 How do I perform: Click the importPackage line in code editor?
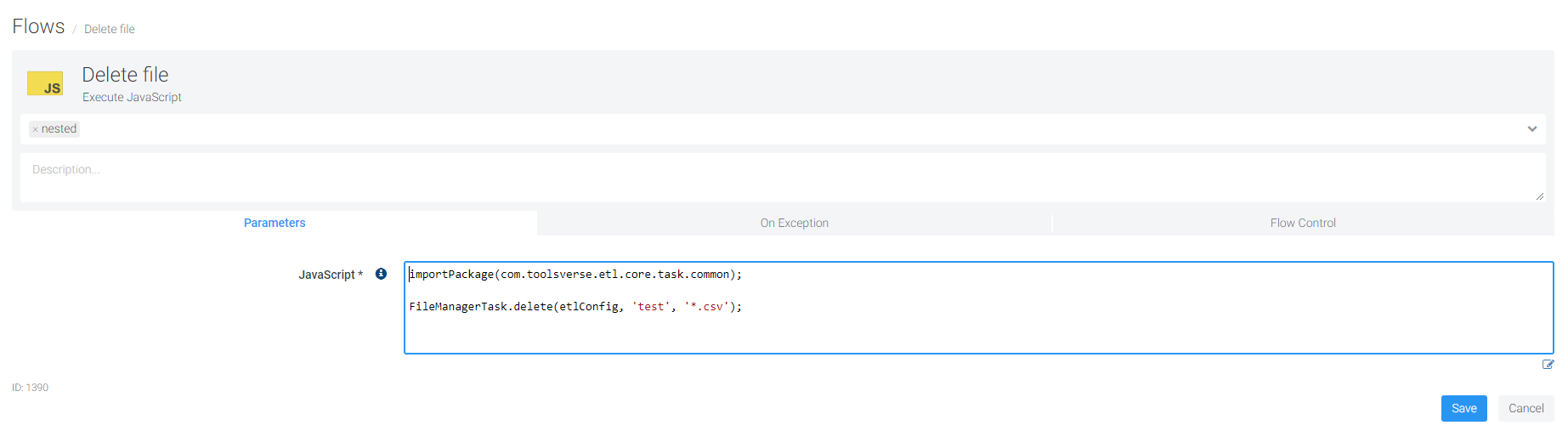pos(575,275)
